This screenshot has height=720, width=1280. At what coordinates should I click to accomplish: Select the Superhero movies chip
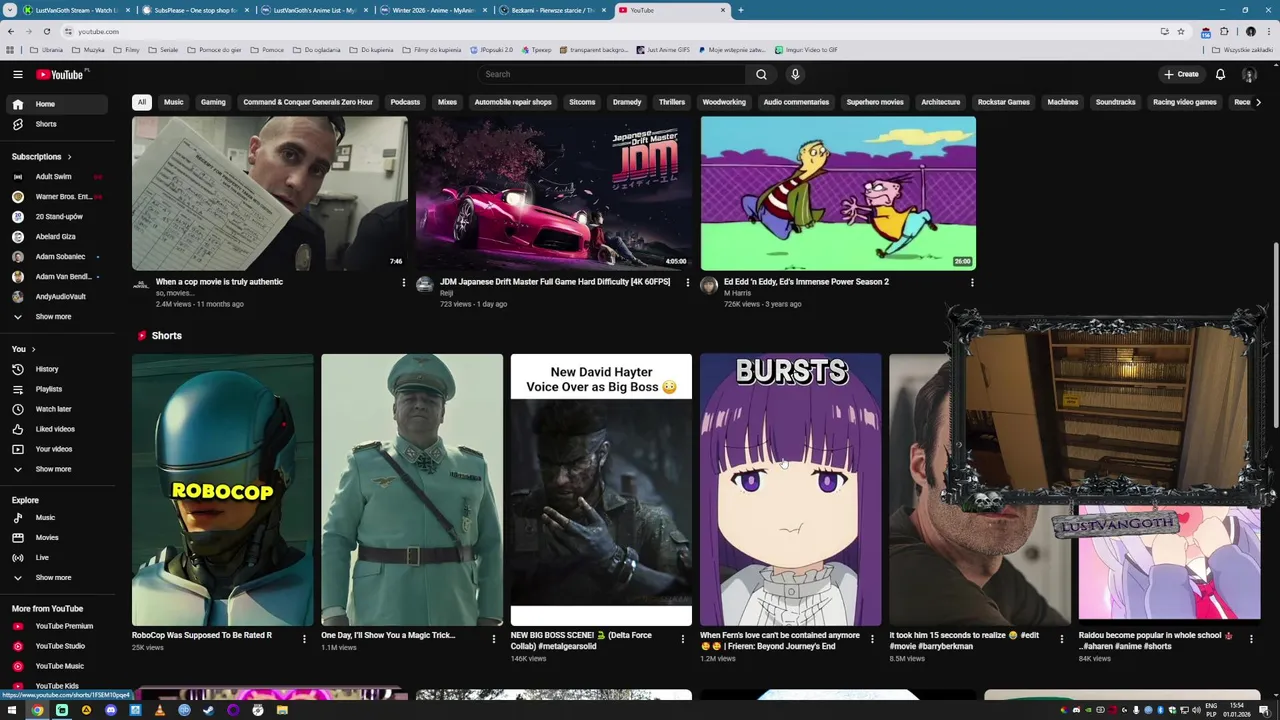(x=875, y=102)
